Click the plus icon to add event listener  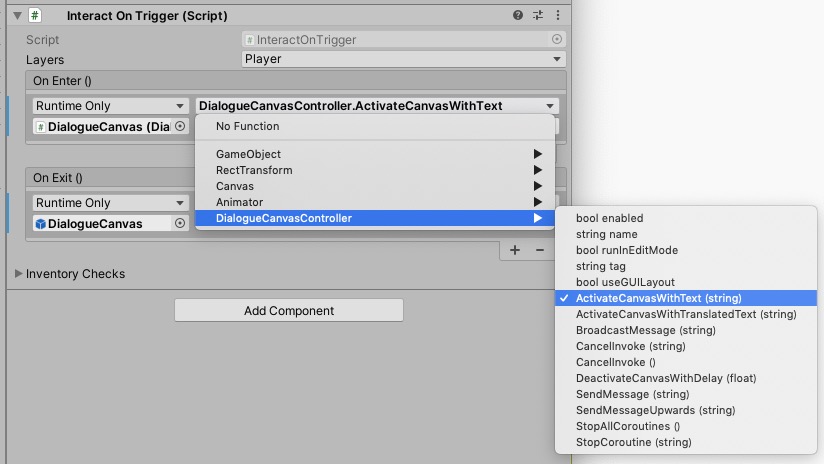[x=515, y=250]
